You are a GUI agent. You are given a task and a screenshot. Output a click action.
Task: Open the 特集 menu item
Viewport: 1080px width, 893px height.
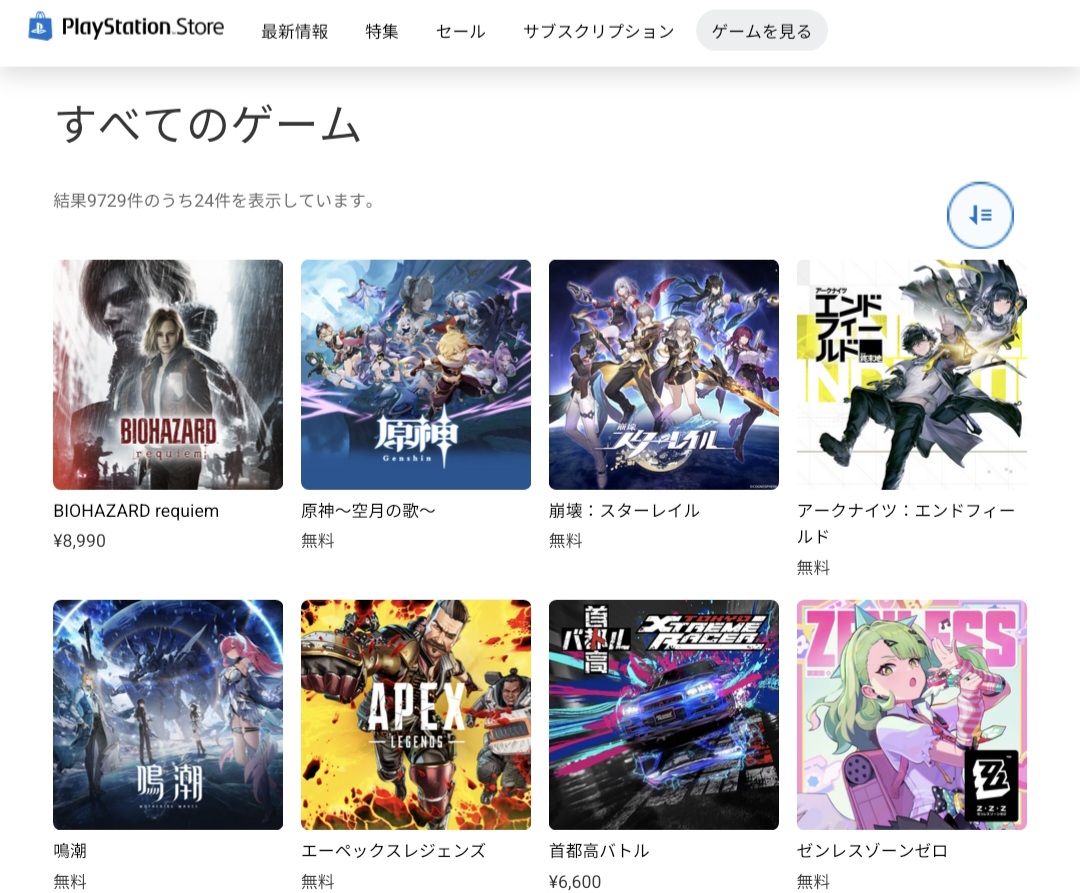coord(382,31)
